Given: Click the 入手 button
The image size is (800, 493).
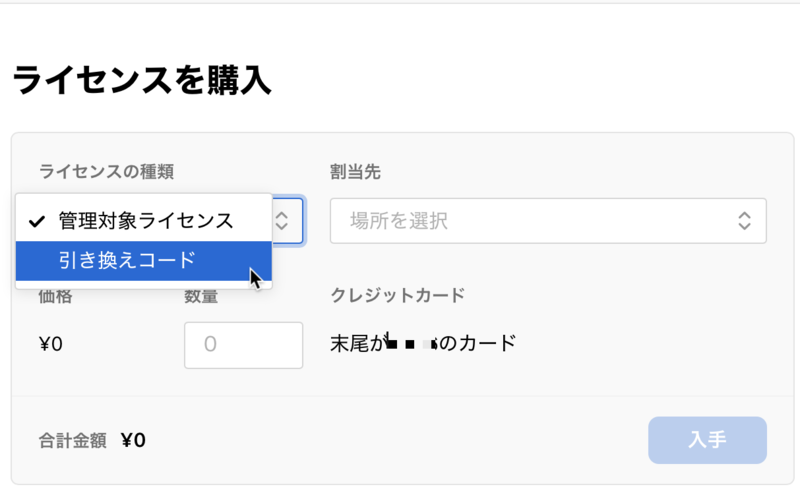Looking at the screenshot, I should [x=707, y=440].
